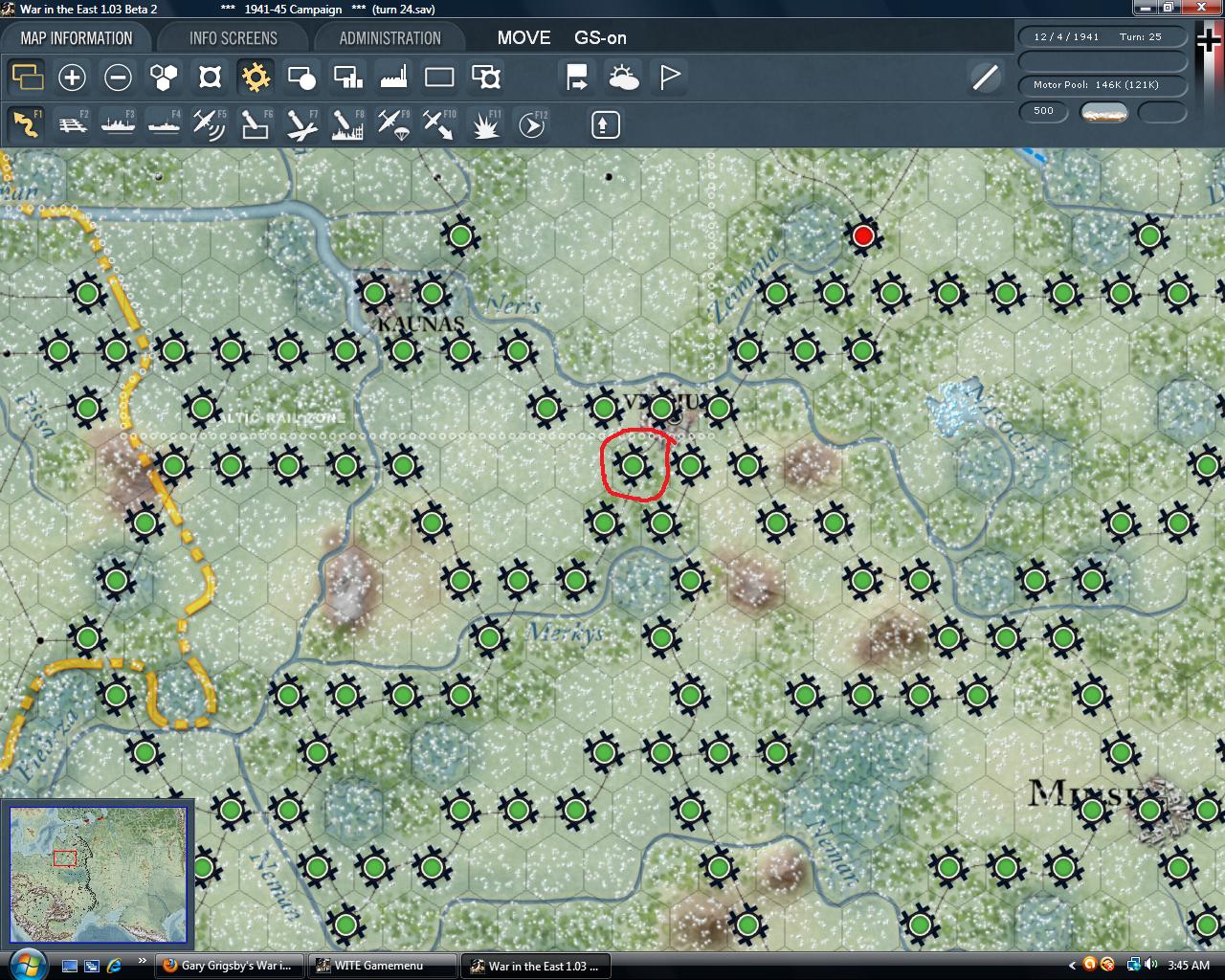Select the F4 Amphibious Transport mode icon
Image resolution: width=1225 pixels, height=980 pixels.
(164, 124)
